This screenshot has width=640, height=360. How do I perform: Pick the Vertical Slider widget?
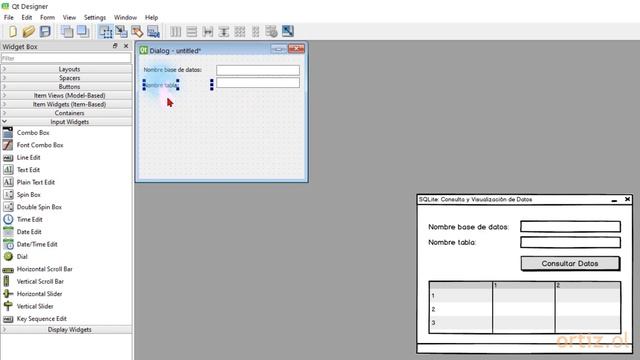pos(35,306)
